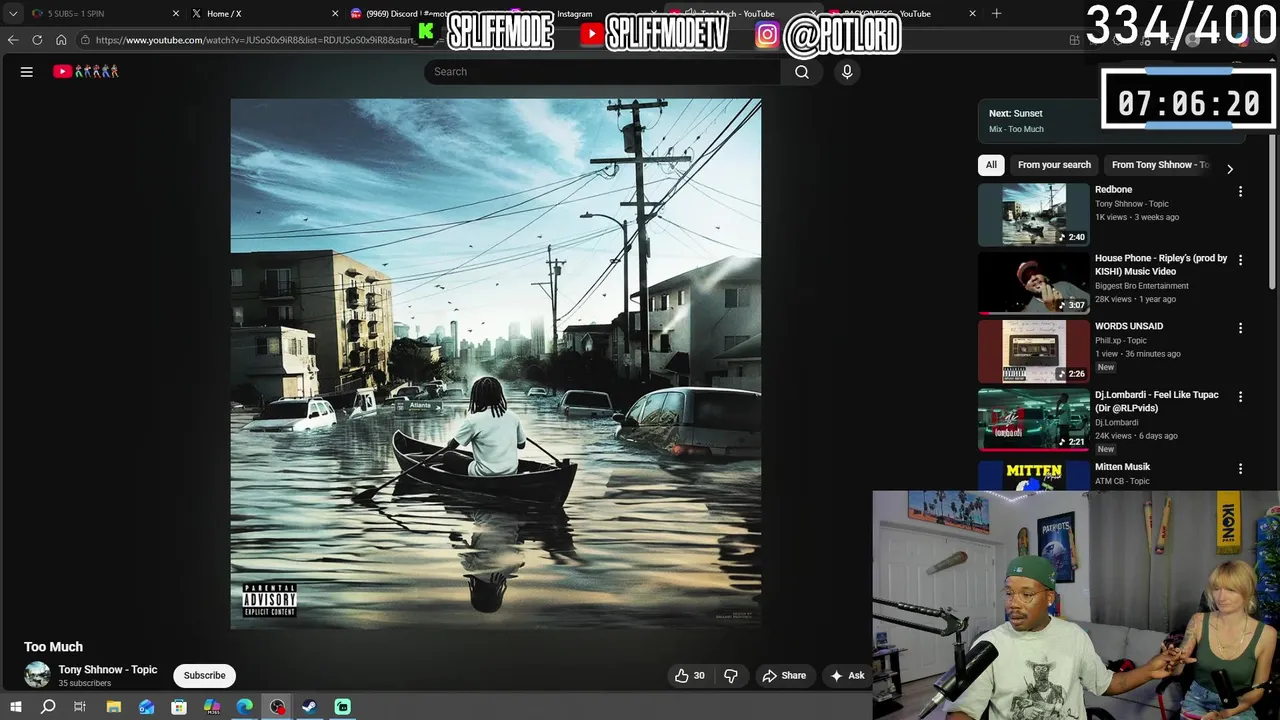
Task: Open Outlook from taskbar
Action: [147, 707]
